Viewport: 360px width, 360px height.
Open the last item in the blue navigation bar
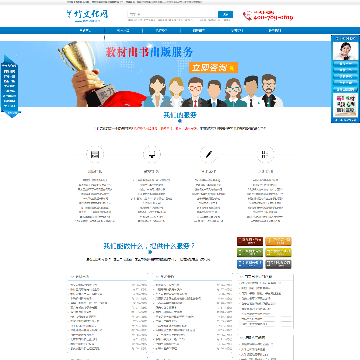[x=275, y=31]
